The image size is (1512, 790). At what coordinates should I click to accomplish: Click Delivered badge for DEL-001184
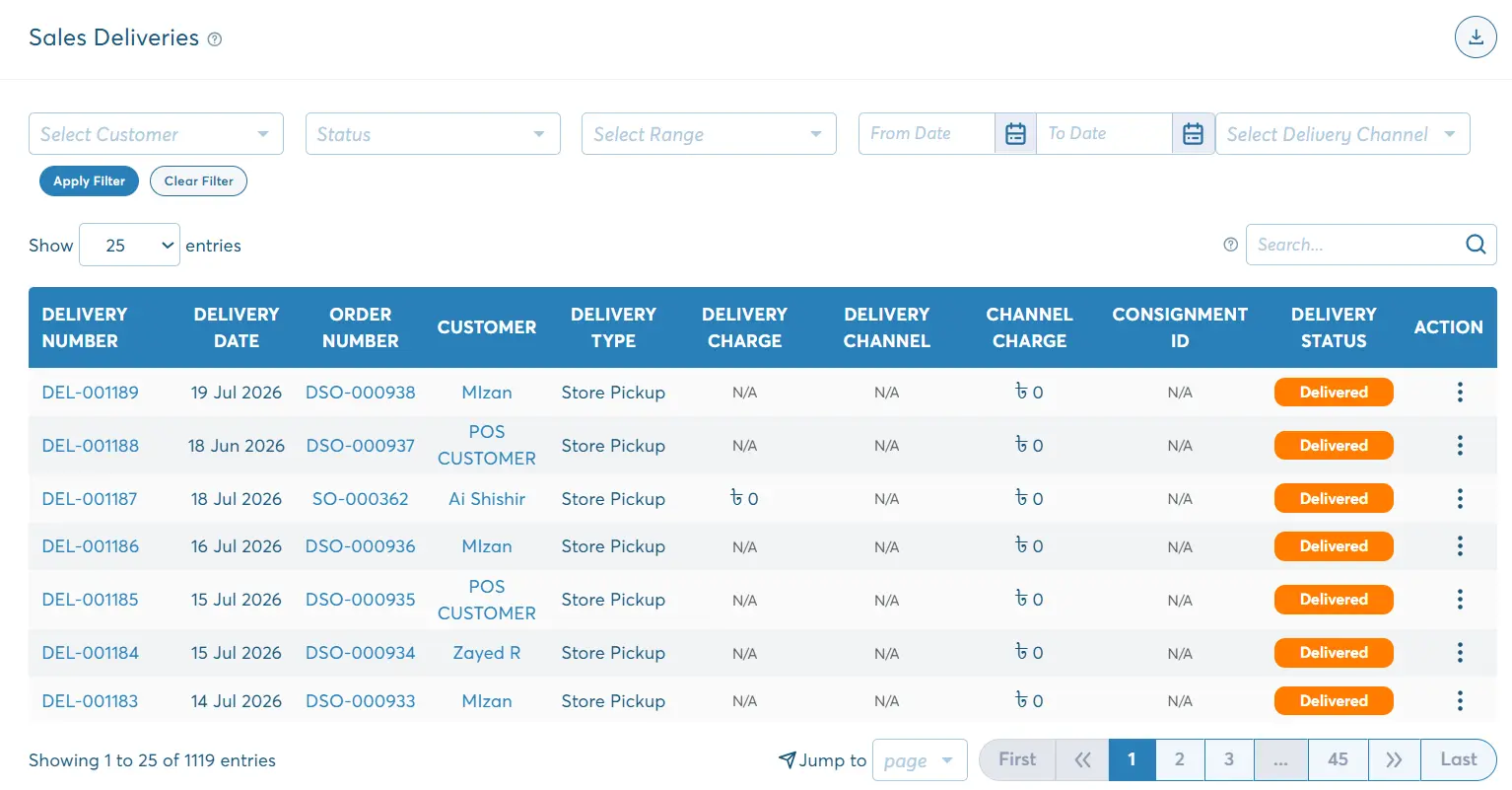pos(1334,653)
